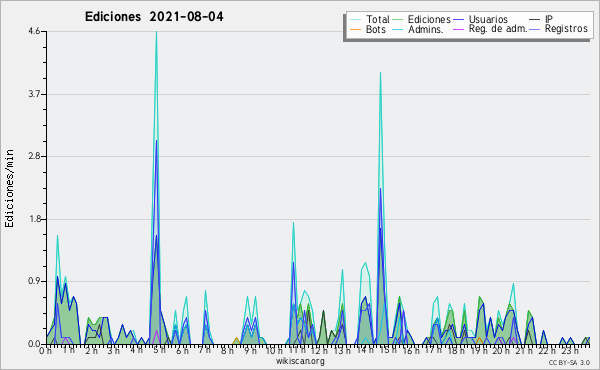Click the '19 h' x-axis tick label
The height and width of the screenshot is (370, 600).
478,351
